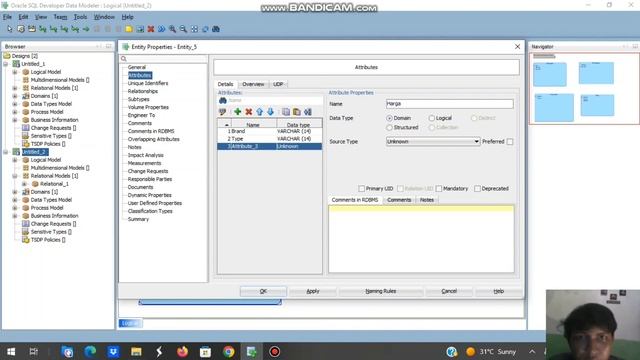Click the attribute properties icon beside paste
Image resolution: width=640 pixels, height=360 pixels.
click(308, 111)
